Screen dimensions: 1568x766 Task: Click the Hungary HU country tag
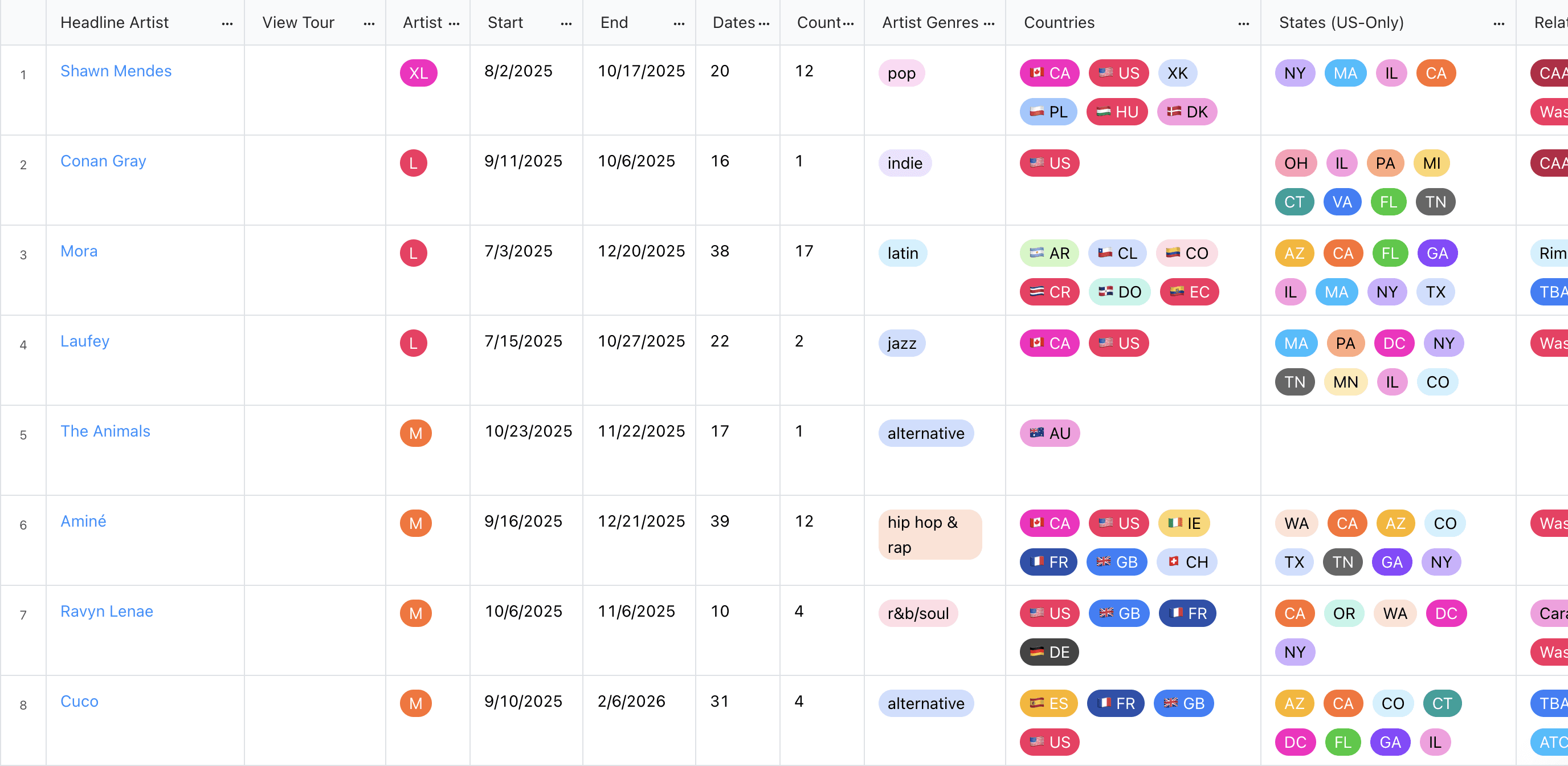click(x=1117, y=112)
